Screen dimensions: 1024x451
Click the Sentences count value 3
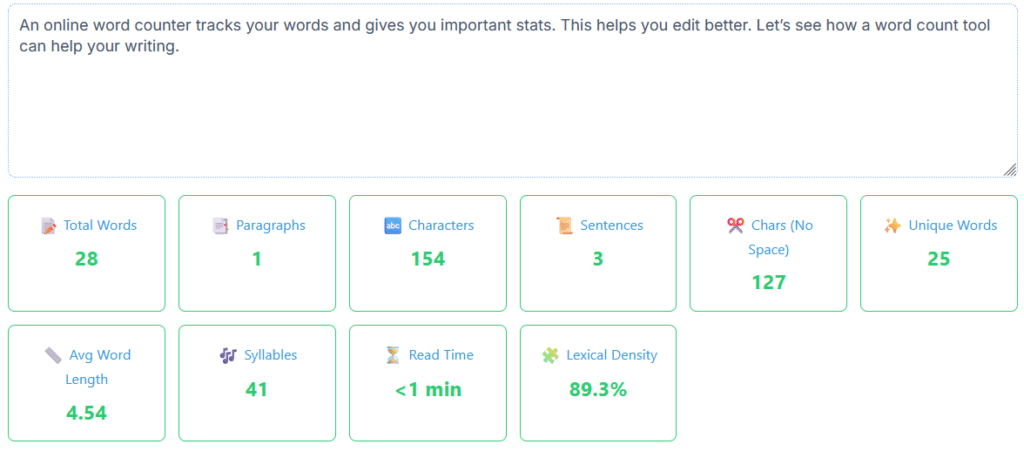point(598,259)
